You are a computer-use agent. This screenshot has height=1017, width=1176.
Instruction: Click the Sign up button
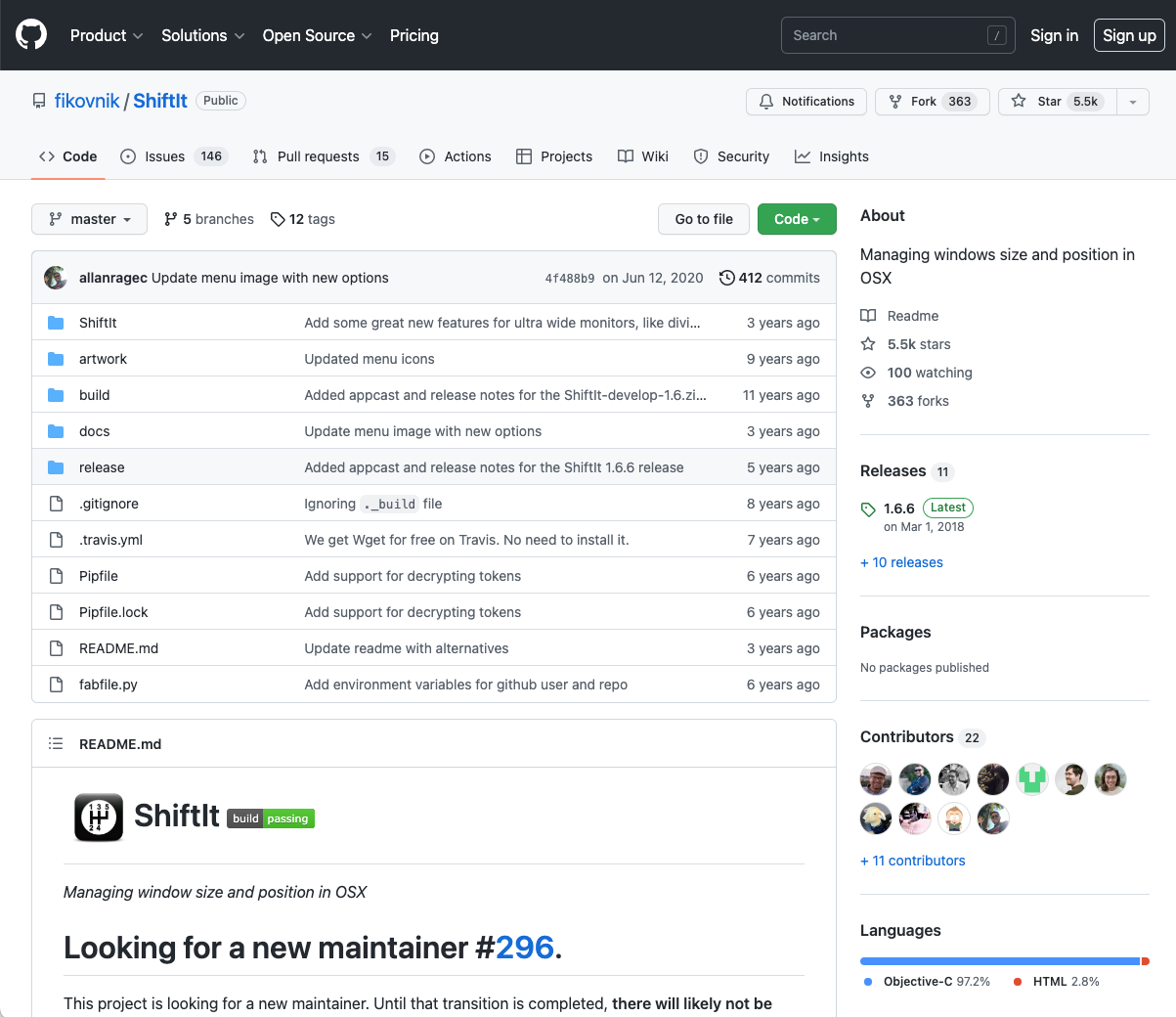(x=1129, y=35)
